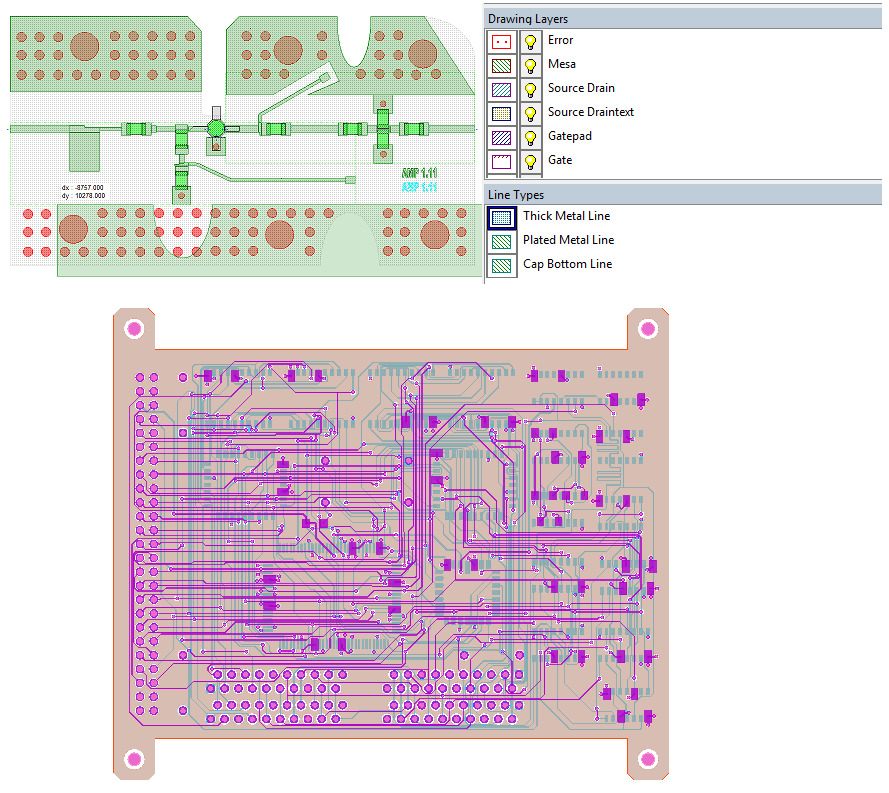Click the Error layer color swatch
The width and height of the screenshot is (889, 793).
(x=501, y=41)
